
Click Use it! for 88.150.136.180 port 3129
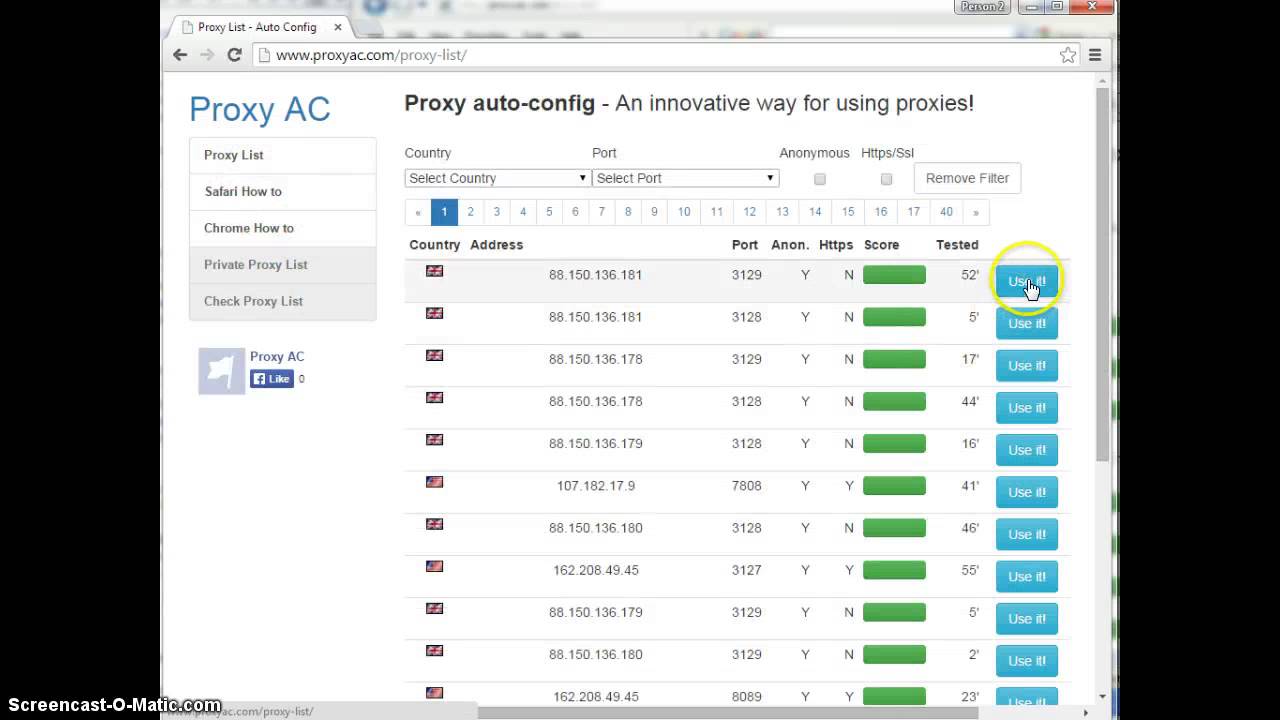coord(1026,661)
